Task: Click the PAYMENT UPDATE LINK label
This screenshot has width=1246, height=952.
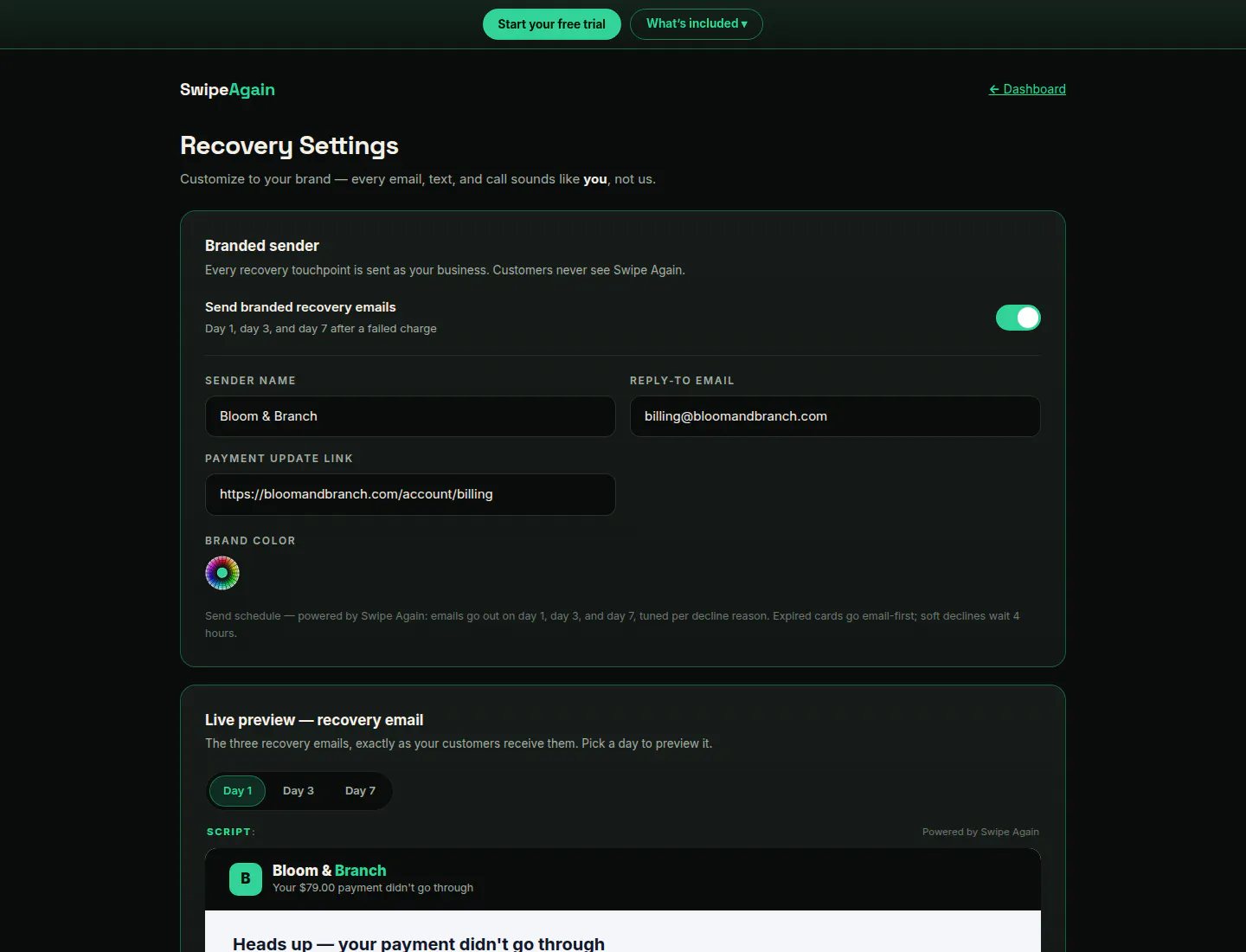Action: 279,459
